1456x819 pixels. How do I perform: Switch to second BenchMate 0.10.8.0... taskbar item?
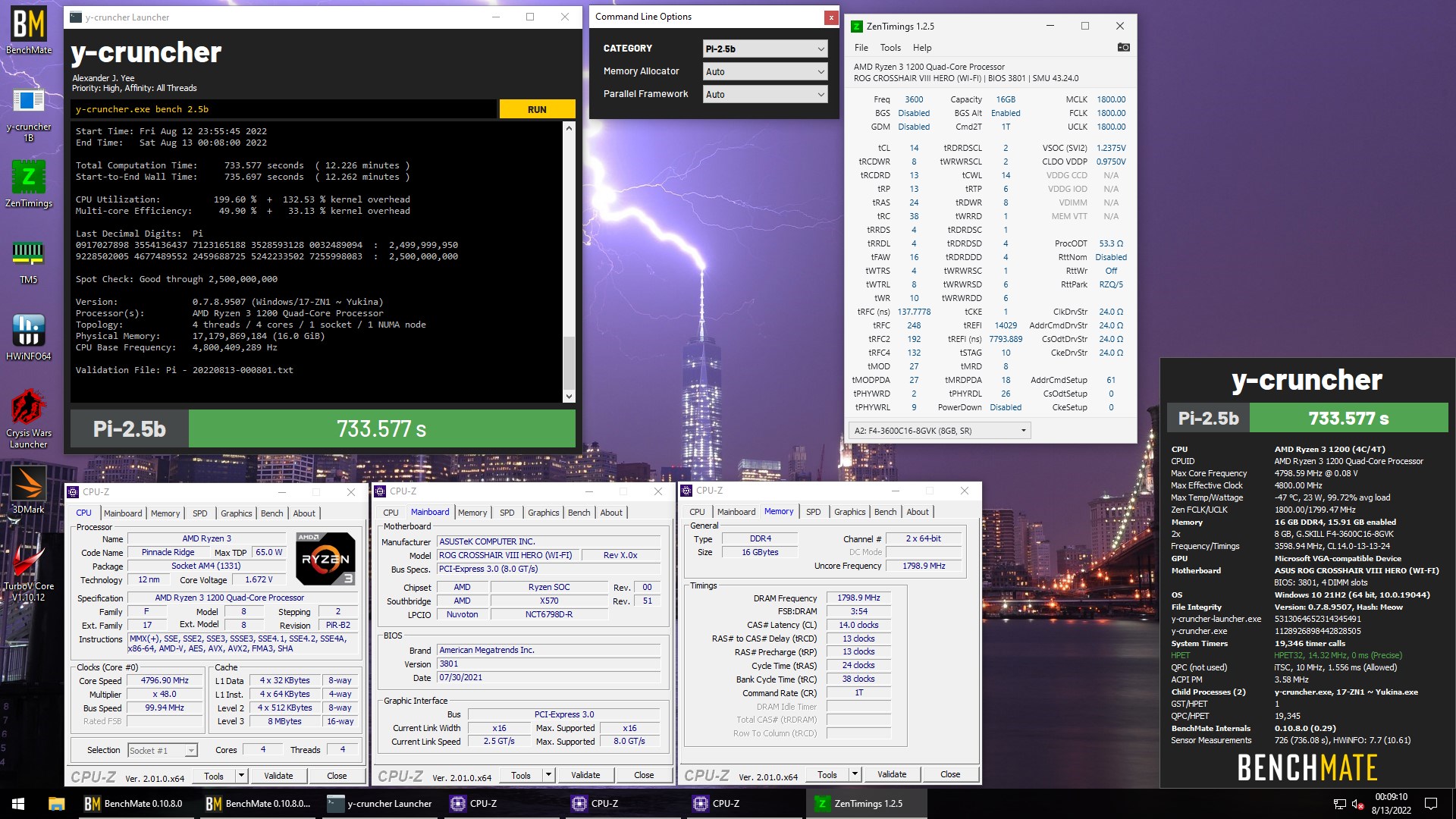click(259, 804)
